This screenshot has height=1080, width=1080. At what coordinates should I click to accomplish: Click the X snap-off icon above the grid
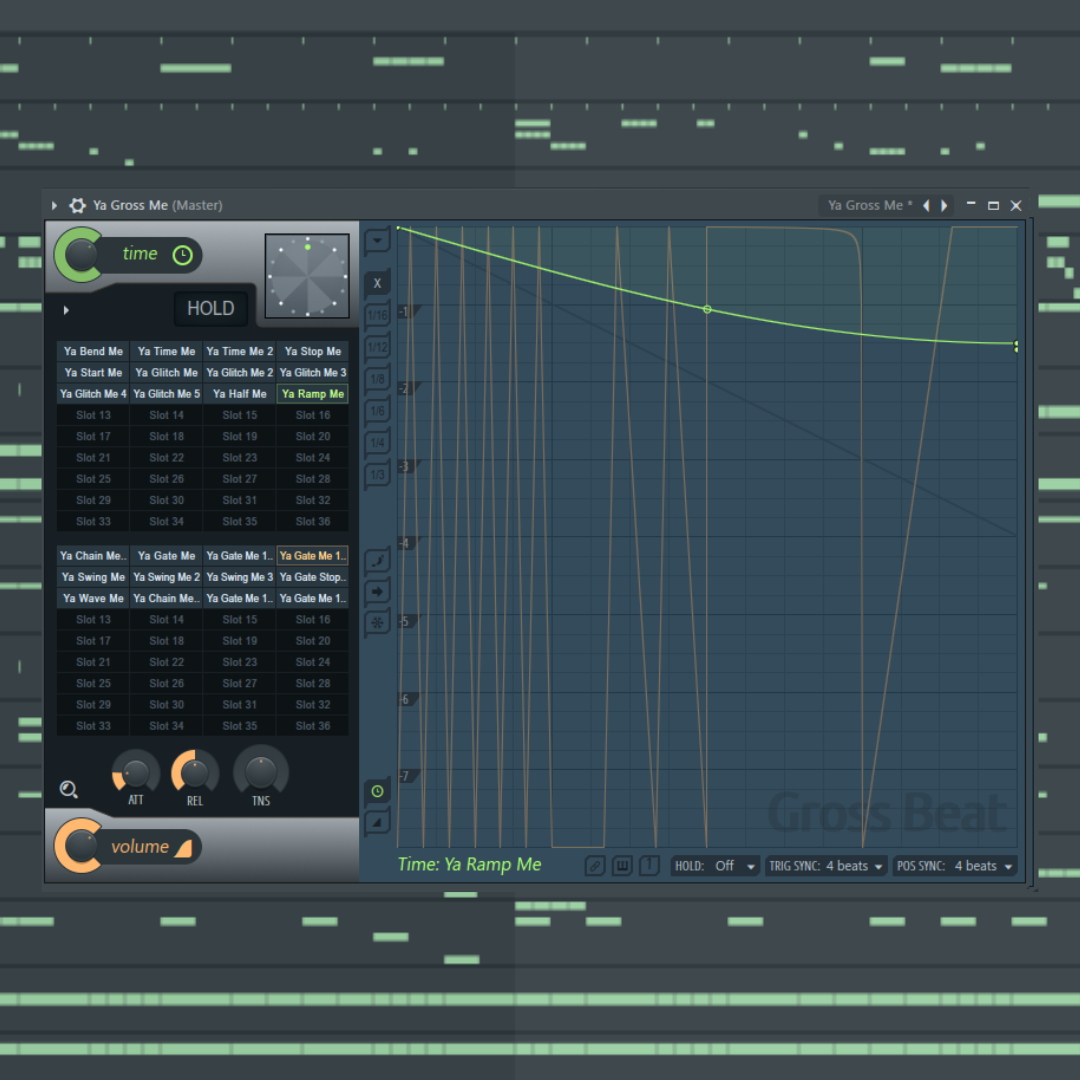(377, 283)
